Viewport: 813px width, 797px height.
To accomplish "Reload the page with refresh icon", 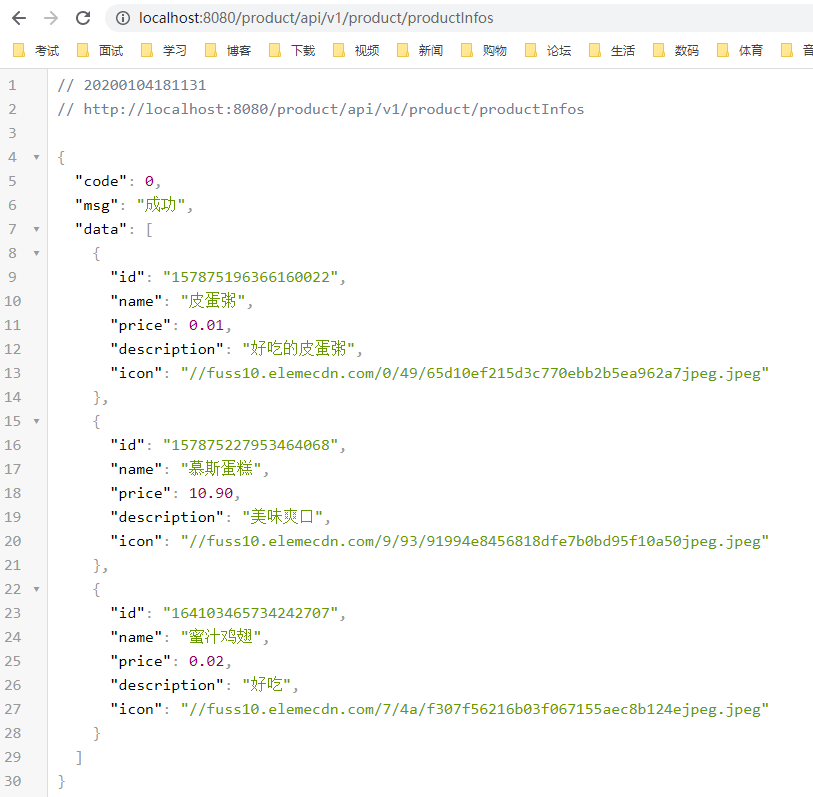I will click(x=83, y=18).
